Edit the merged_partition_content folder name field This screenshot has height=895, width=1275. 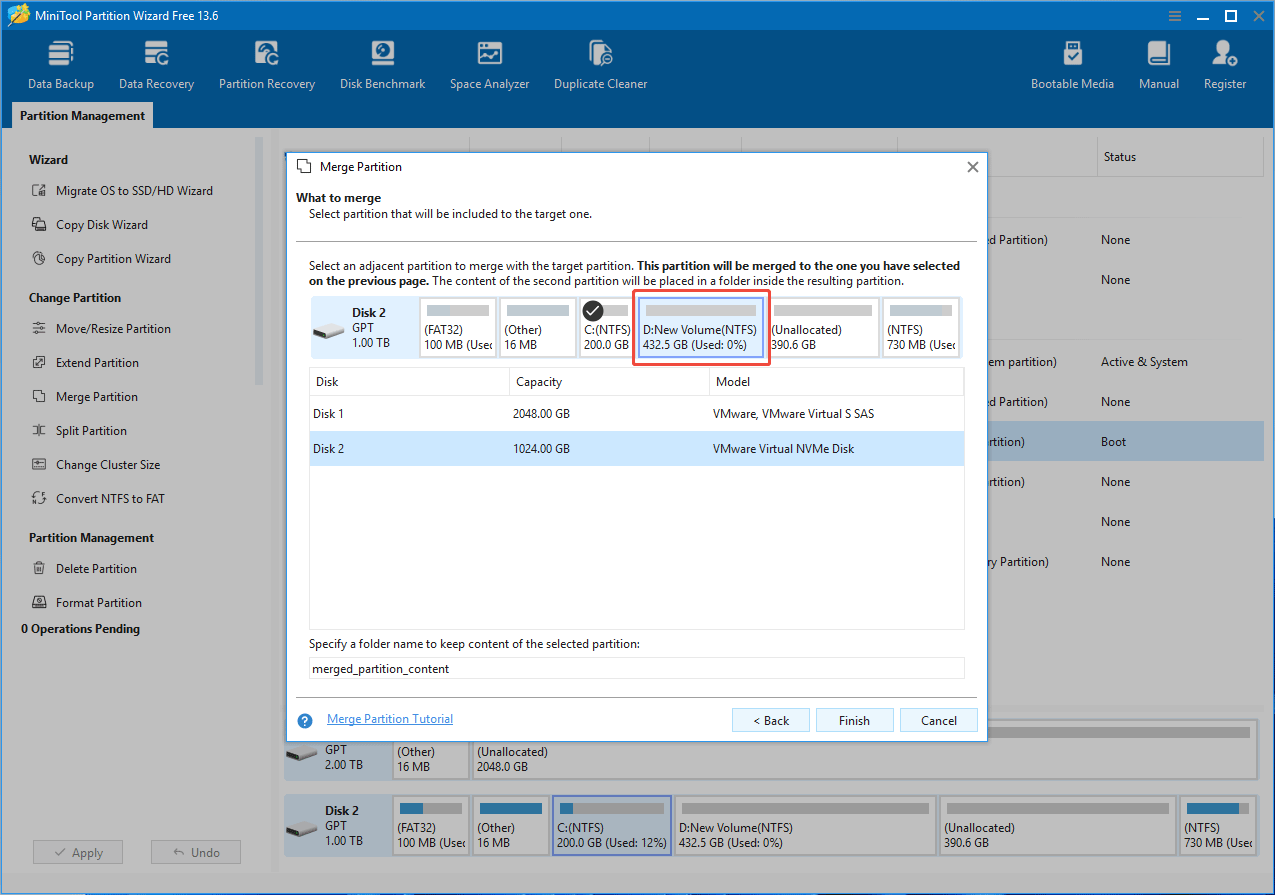pyautogui.click(x=637, y=669)
